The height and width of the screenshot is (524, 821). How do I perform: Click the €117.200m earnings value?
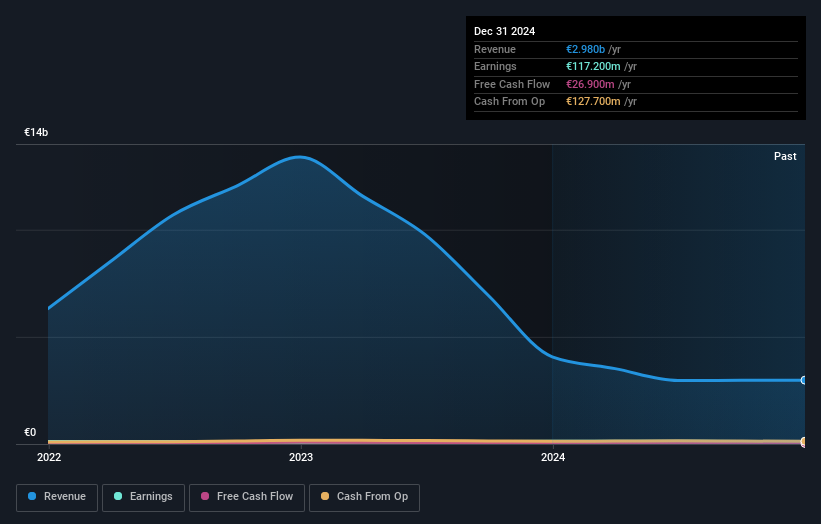(593, 66)
